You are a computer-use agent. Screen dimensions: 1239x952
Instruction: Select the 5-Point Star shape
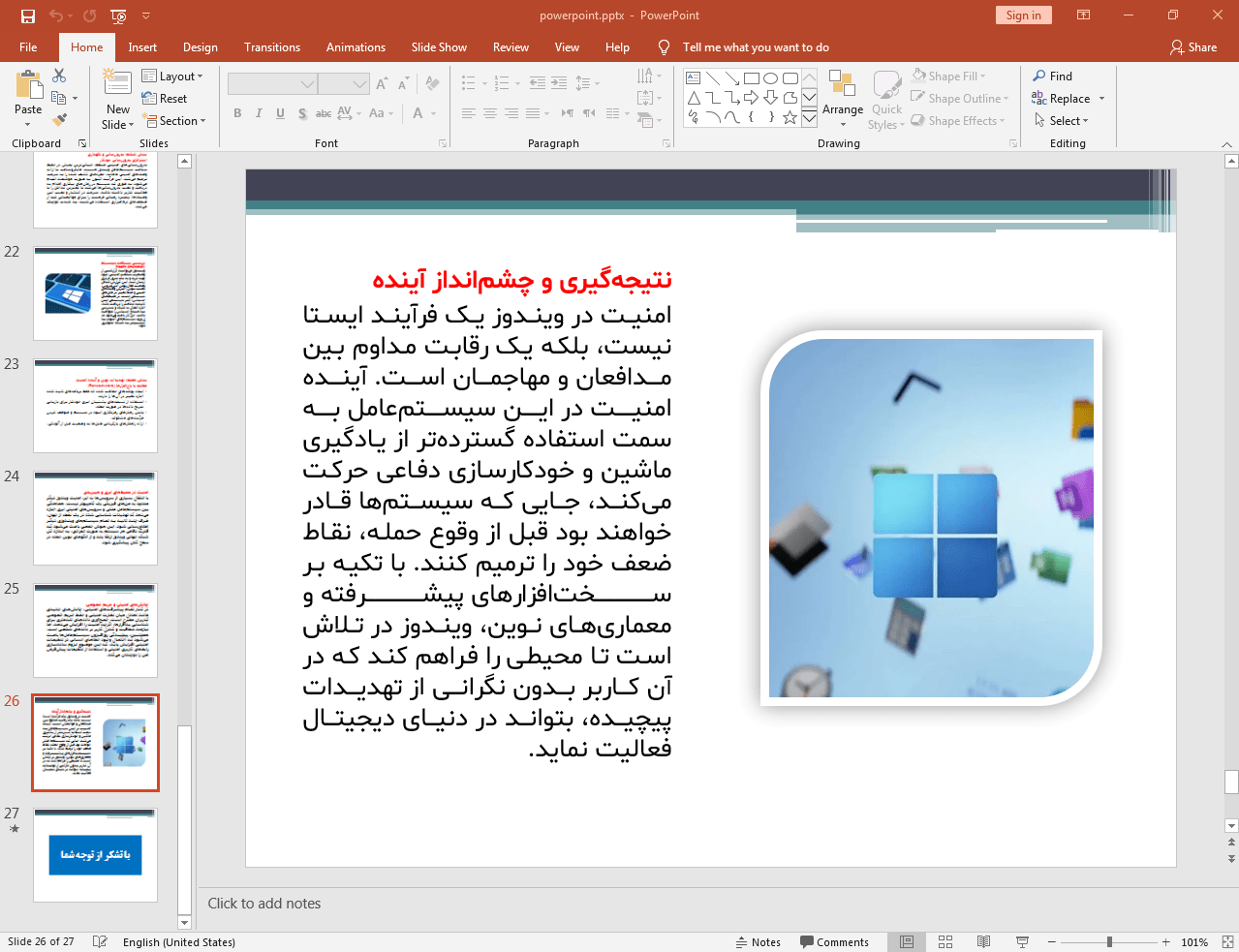[790, 117]
